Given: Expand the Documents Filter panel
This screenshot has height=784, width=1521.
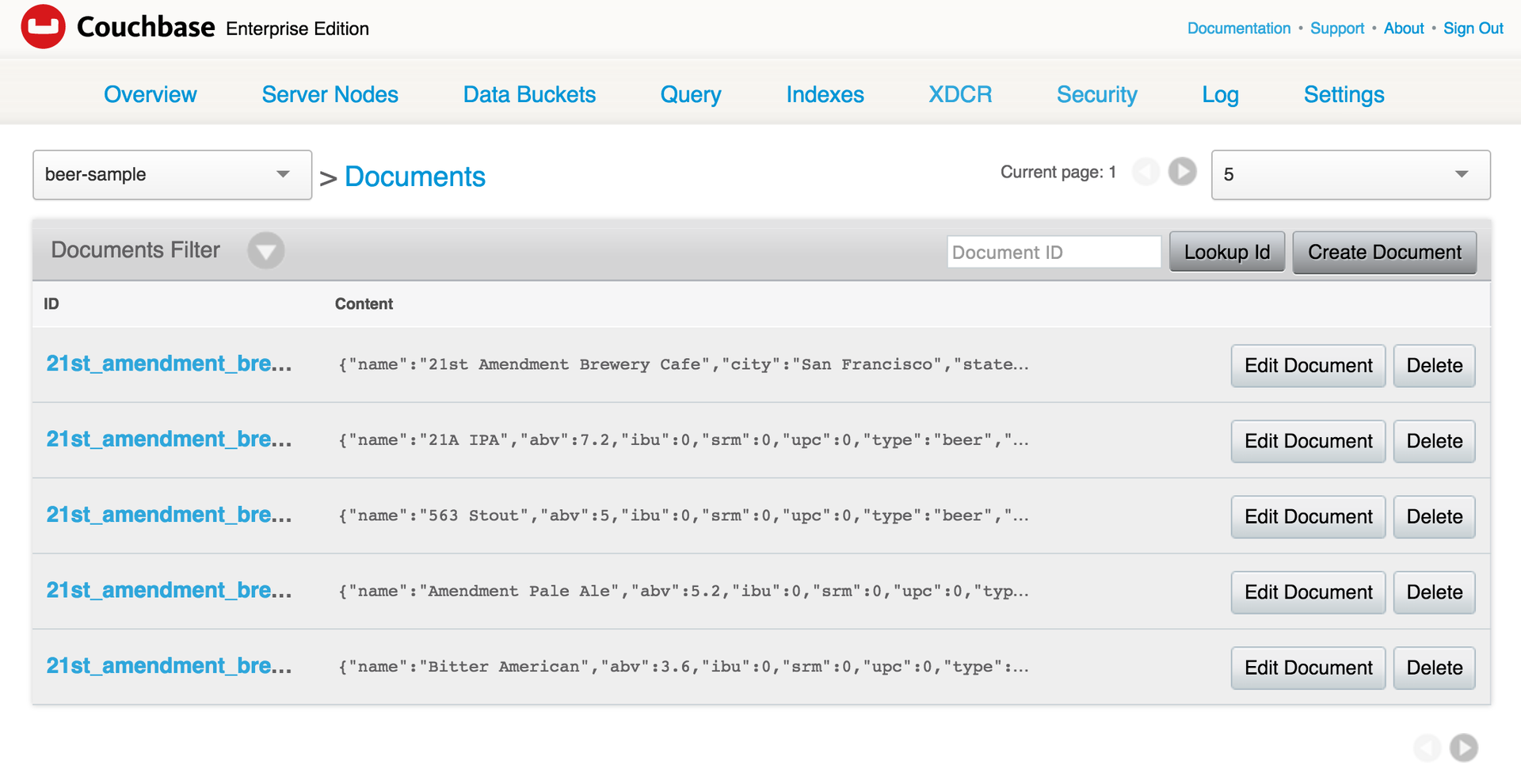Looking at the screenshot, I should 266,251.
